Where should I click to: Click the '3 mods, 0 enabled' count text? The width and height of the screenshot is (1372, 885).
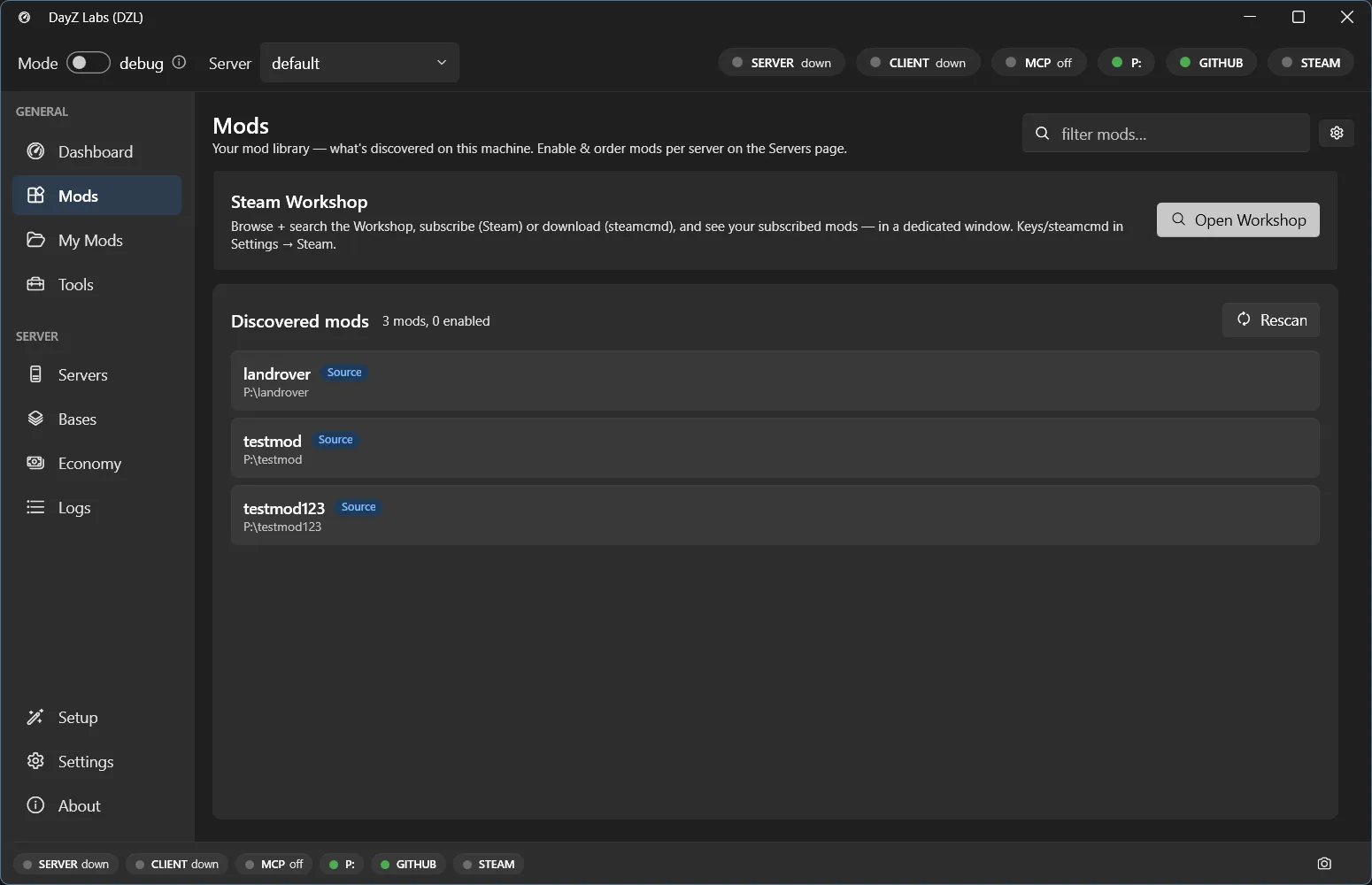(x=435, y=321)
